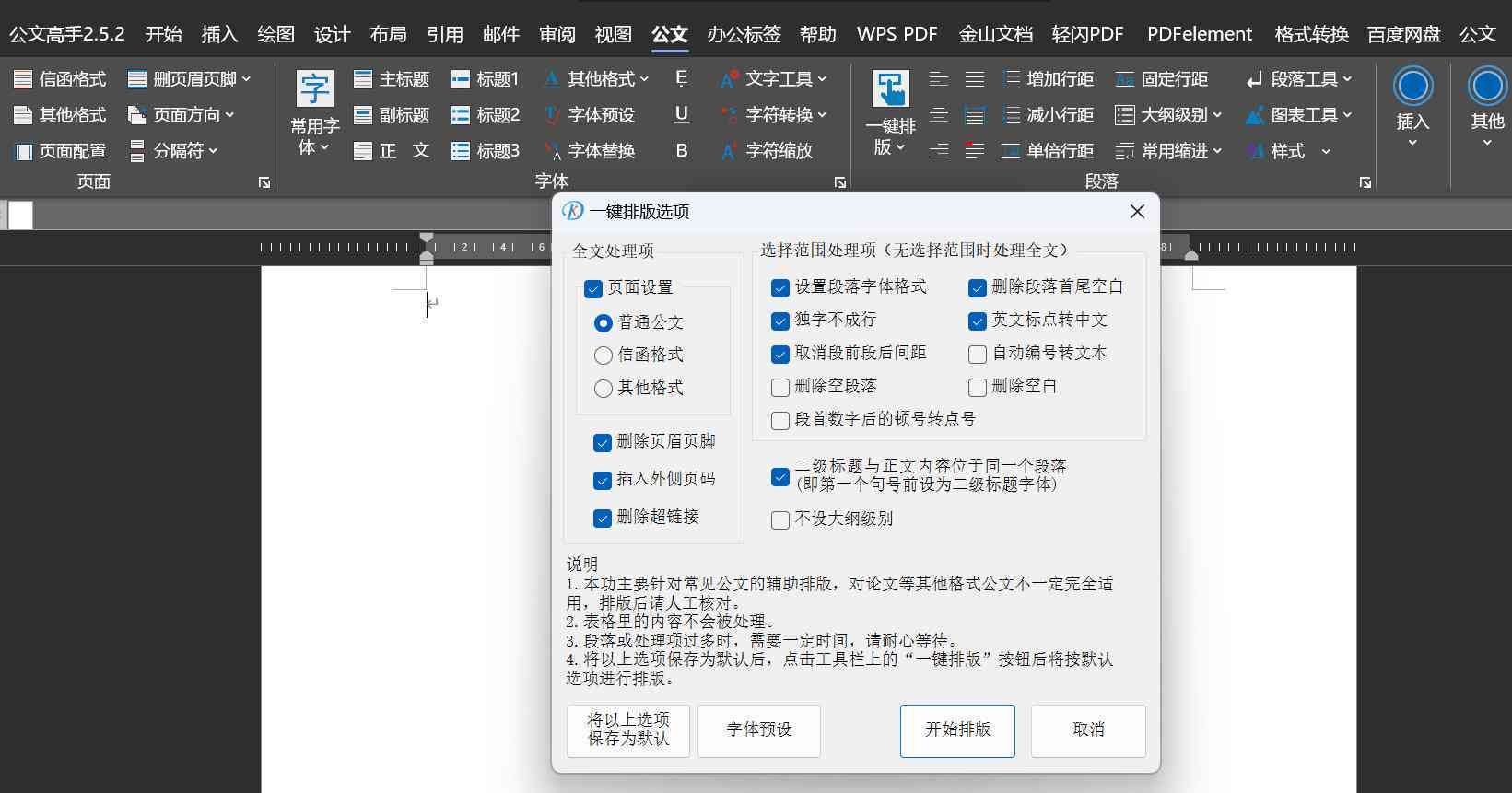1512x793 pixels.
Task: Enable the 删除空段落 checkbox
Action: [780, 388]
